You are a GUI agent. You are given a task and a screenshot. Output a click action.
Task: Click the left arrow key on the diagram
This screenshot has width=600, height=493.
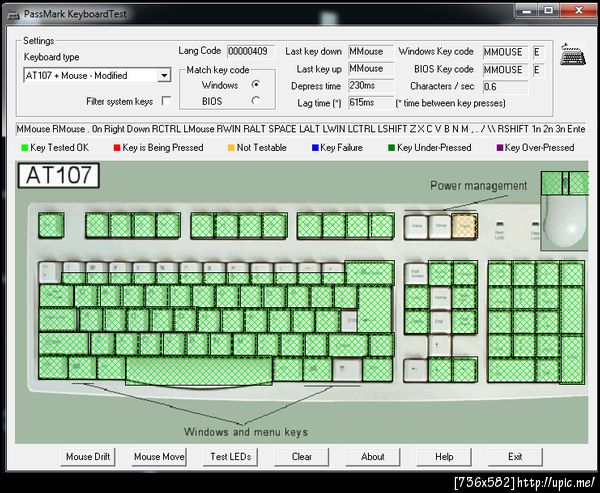point(416,370)
